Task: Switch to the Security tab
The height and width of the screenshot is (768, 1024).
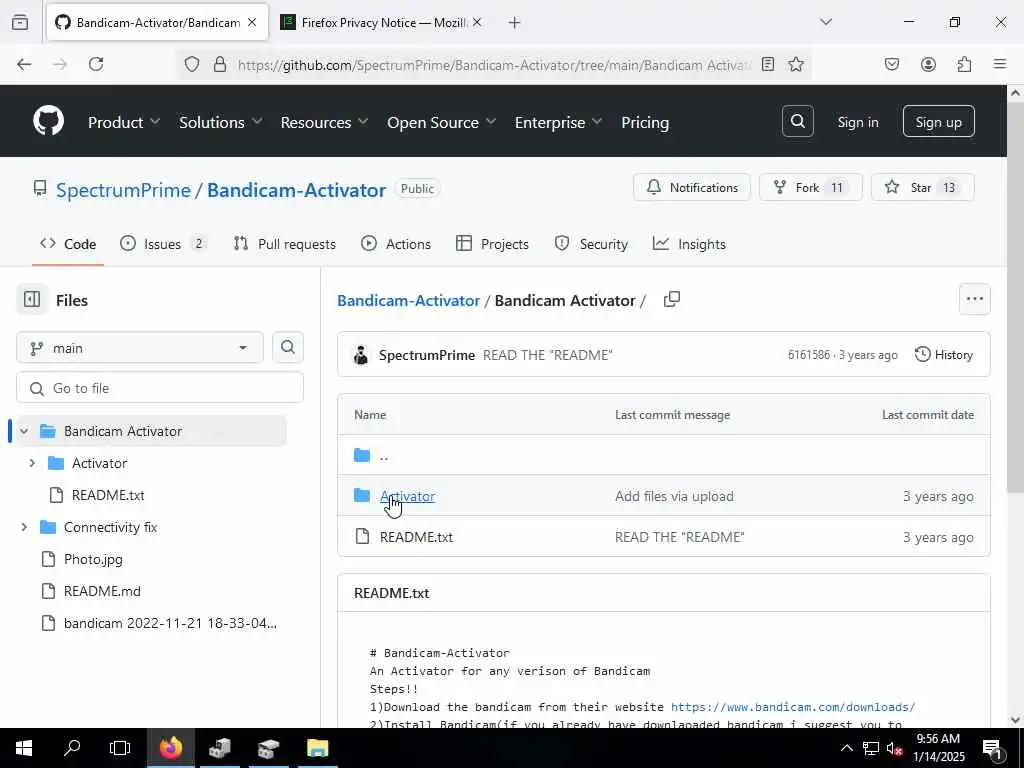Action: 591,244
